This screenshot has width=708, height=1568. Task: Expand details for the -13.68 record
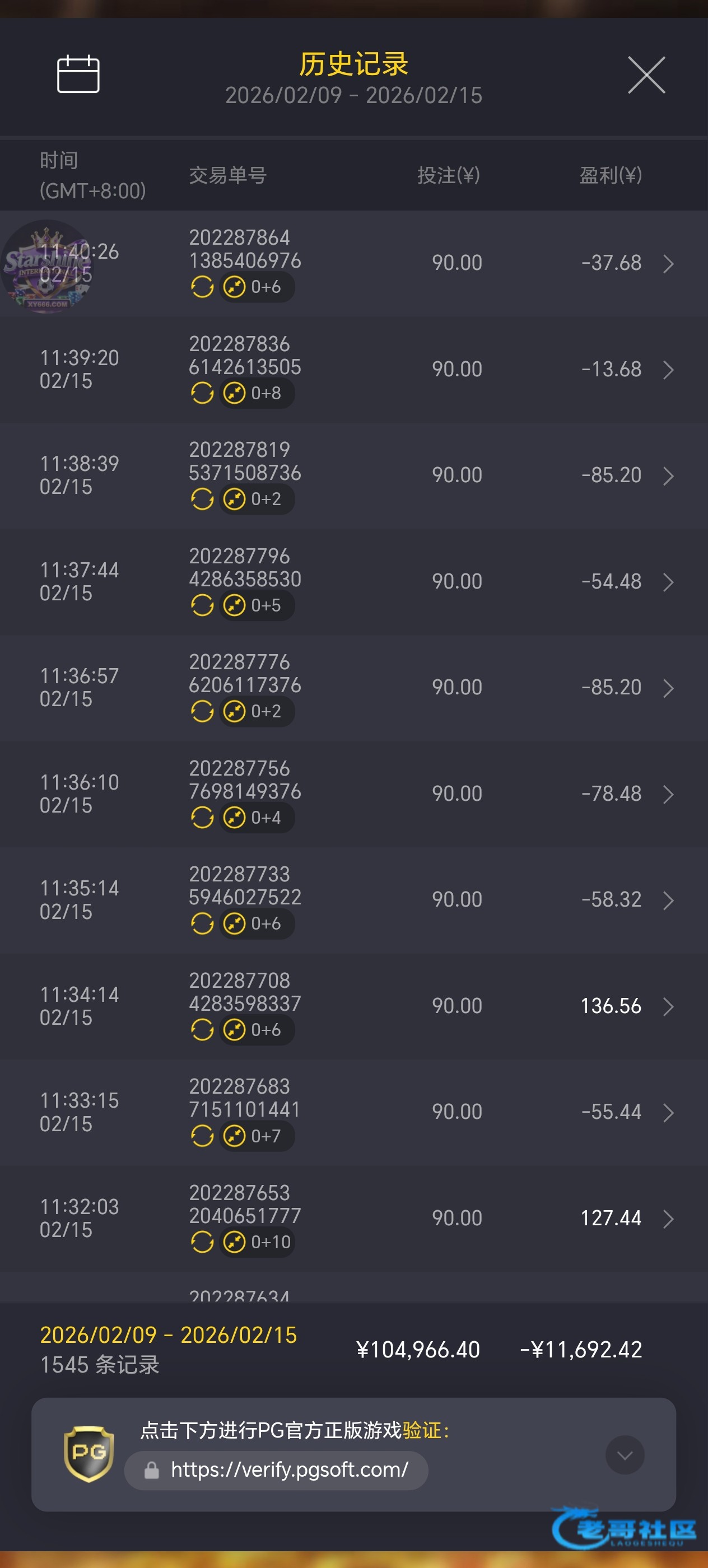click(x=668, y=370)
